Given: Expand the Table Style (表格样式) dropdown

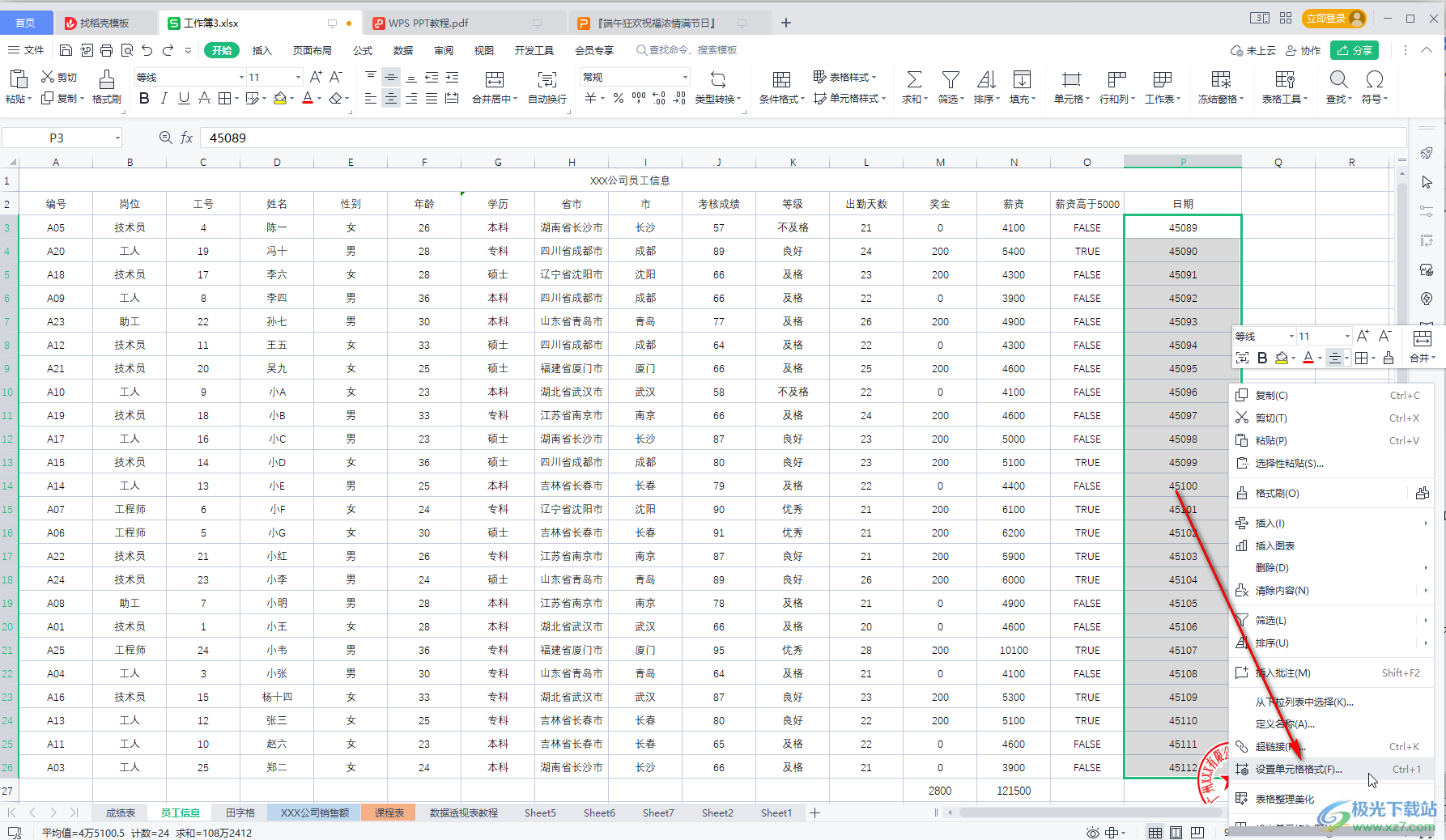Looking at the screenshot, I should click(874, 77).
